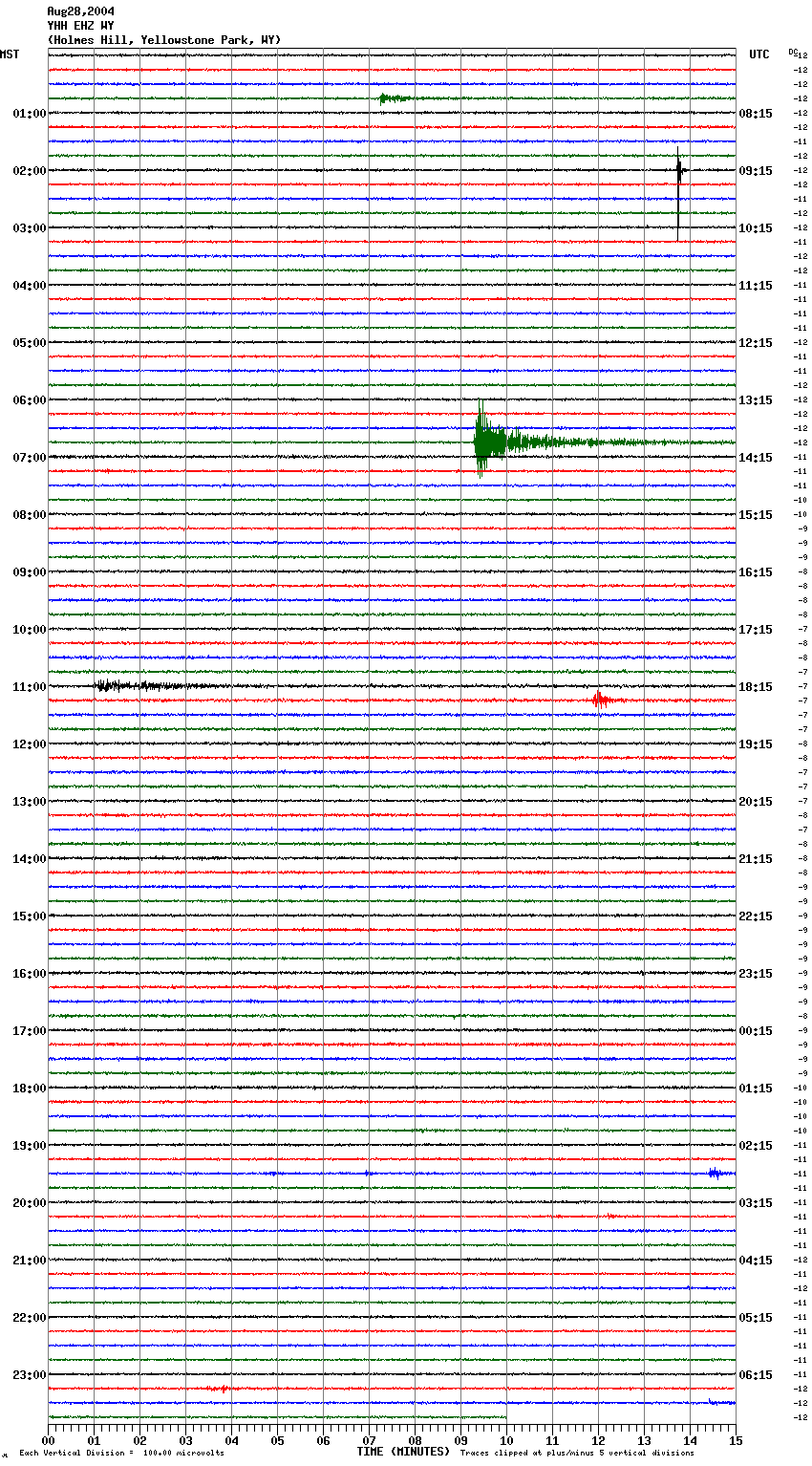Screen dimensions: 812x1466
Task: Click minute 15 on the bottom axis
Action: tap(736, 1439)
